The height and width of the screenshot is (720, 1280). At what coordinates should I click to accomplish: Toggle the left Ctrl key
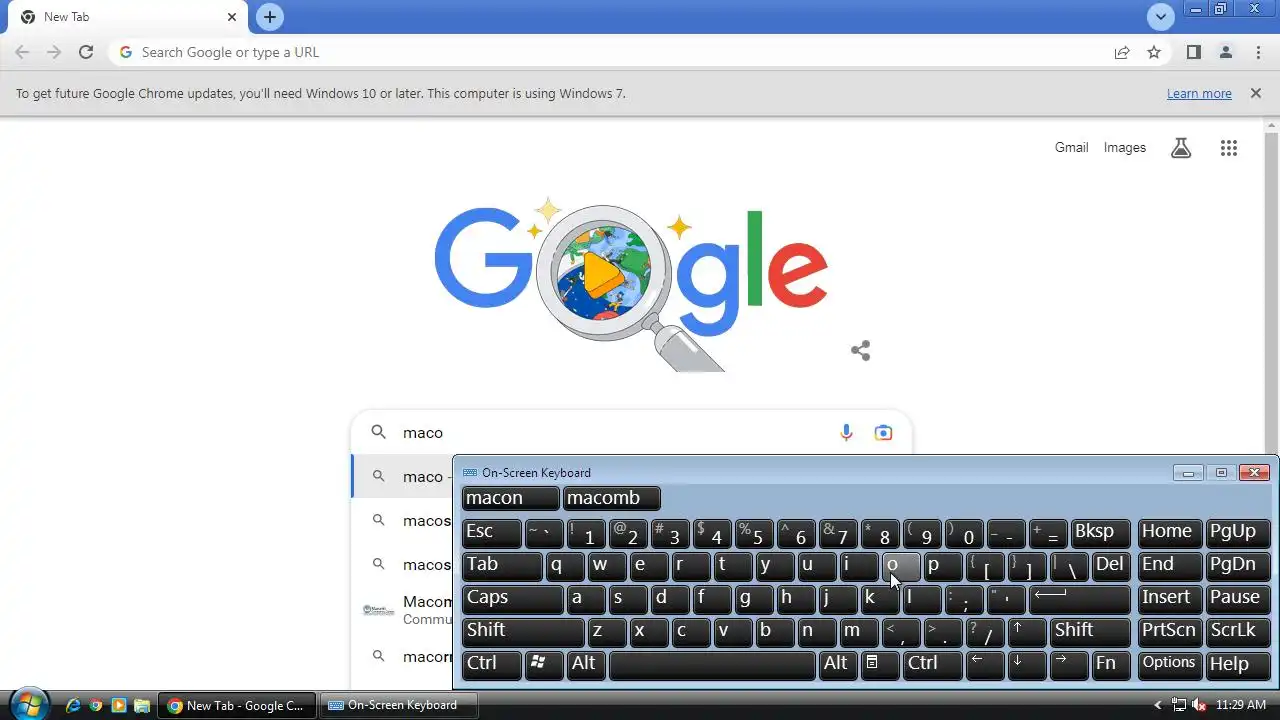click(492, 665)
